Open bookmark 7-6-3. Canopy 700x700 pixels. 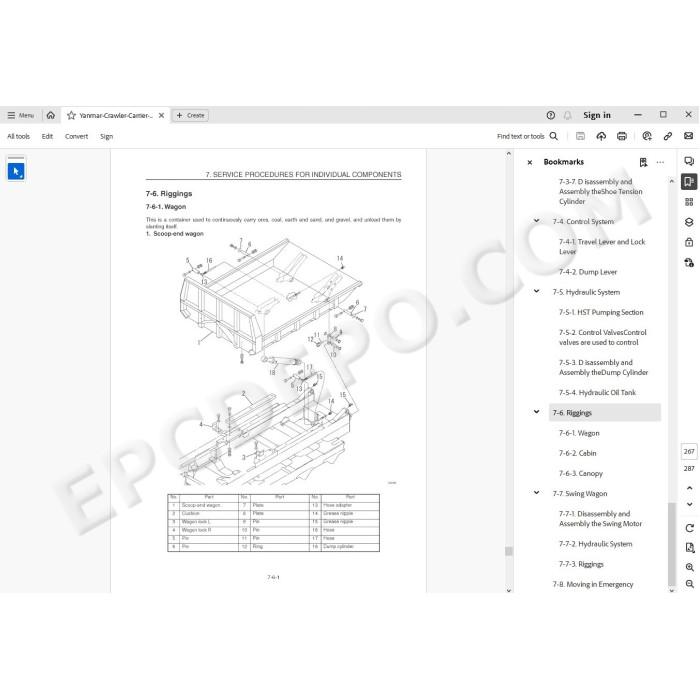click(580, 473)
